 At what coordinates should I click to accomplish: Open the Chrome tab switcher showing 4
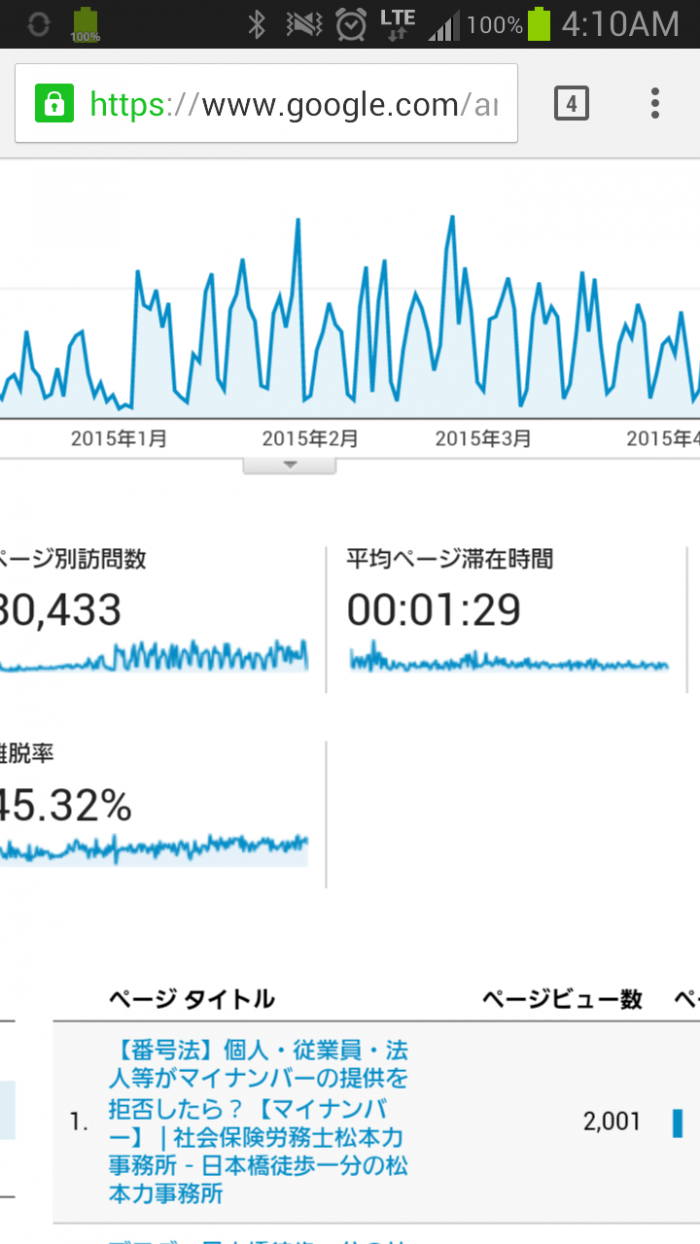571,103
